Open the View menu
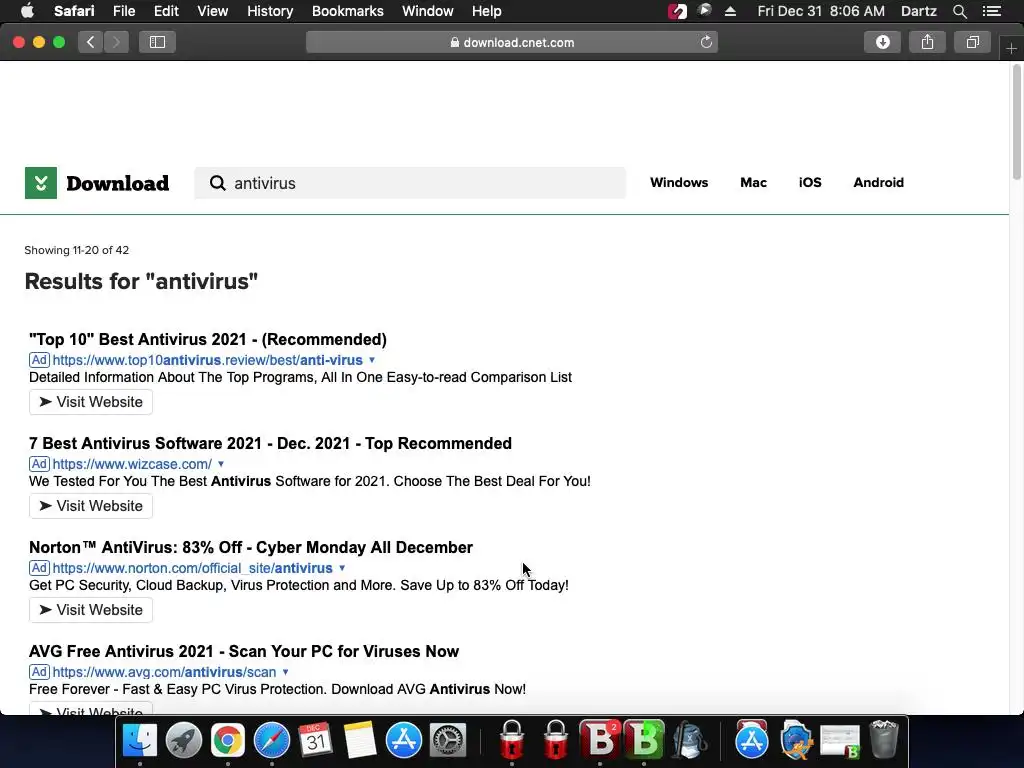Image resolution: width=1024 pixels, height=768 pixels. (213, 11)
